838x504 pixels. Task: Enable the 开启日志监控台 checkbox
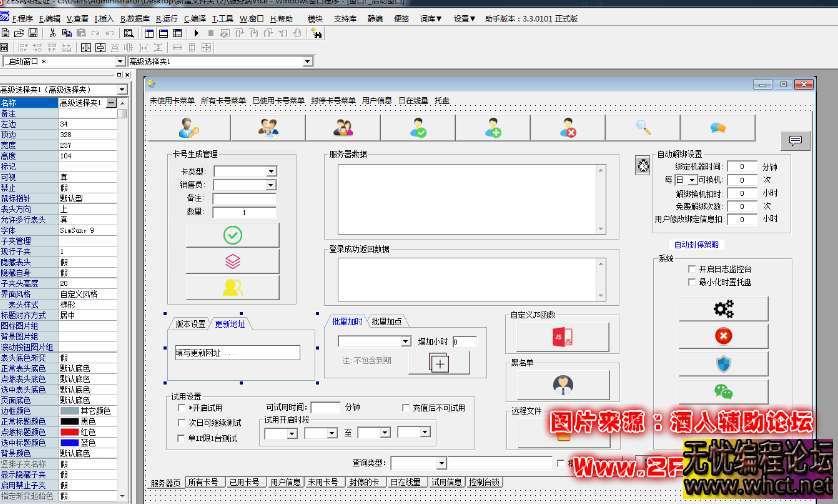coord(692,269)
